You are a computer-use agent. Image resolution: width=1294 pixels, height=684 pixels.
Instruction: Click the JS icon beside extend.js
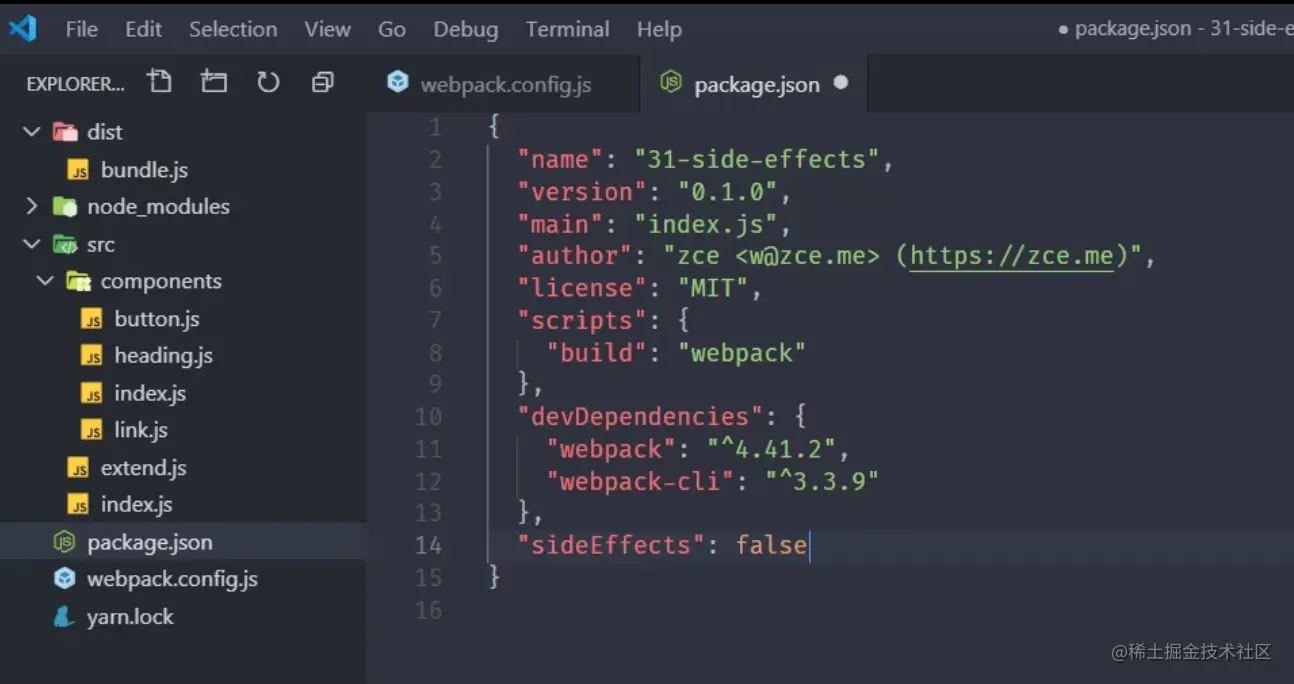[78, 468]
